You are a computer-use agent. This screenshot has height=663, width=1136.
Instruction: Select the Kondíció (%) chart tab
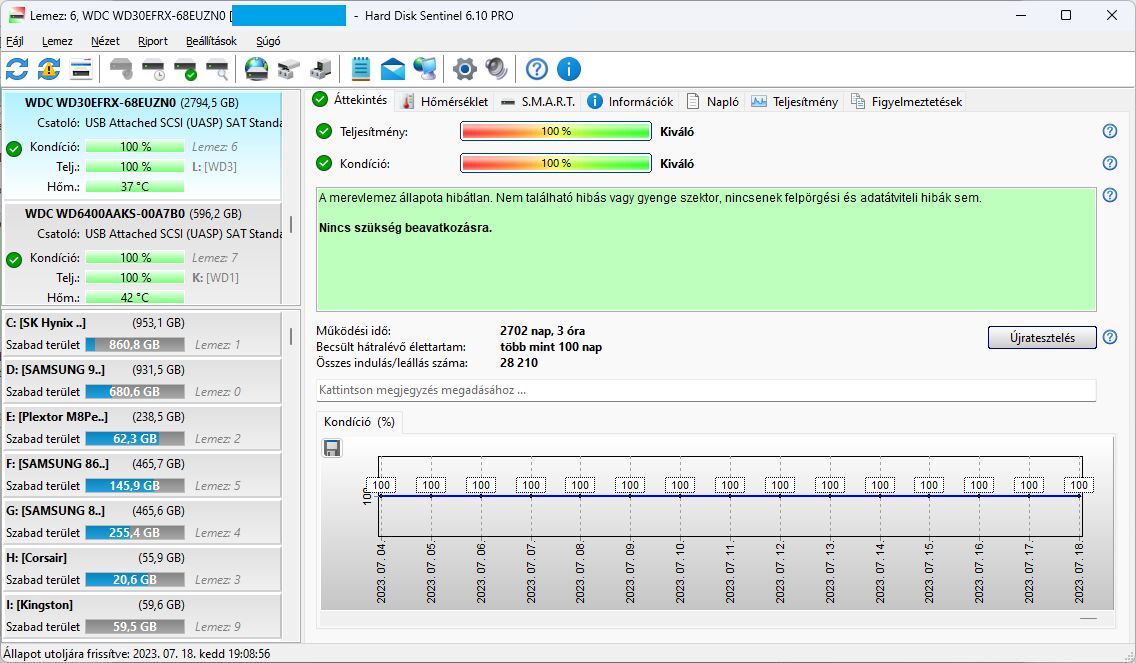(x=359, y=422)
